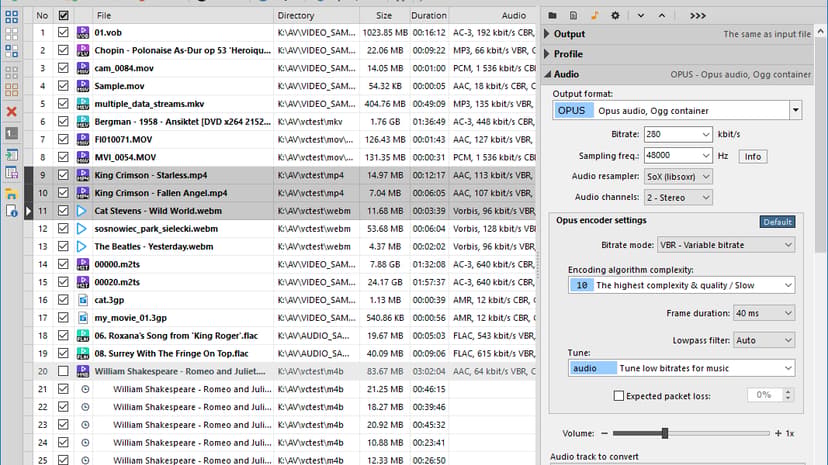The width and height of the screenshot is (828, 465).
Task: Open the Output format OPUS dropdown
Action: (x=795, y=110)
